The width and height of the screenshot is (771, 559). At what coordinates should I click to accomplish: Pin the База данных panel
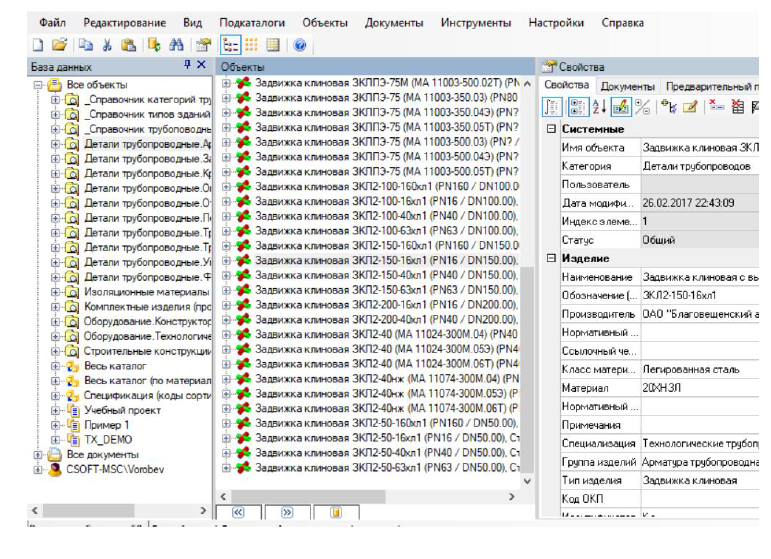coord(187,64)
